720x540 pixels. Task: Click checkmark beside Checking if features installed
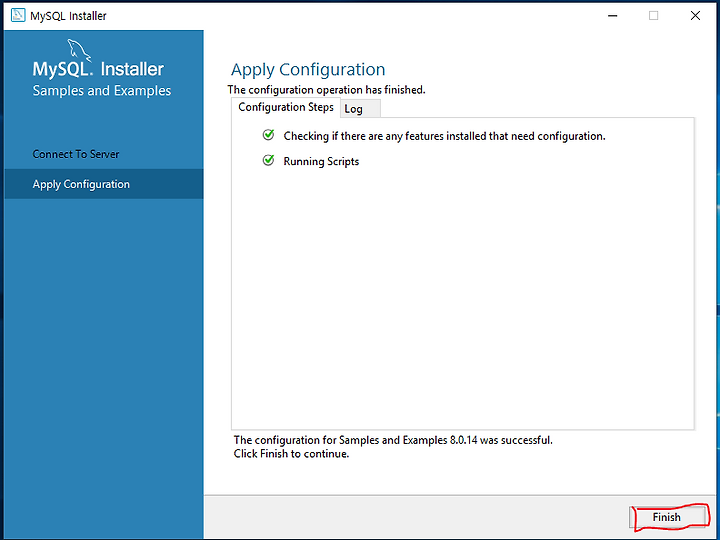pos(268,135)
